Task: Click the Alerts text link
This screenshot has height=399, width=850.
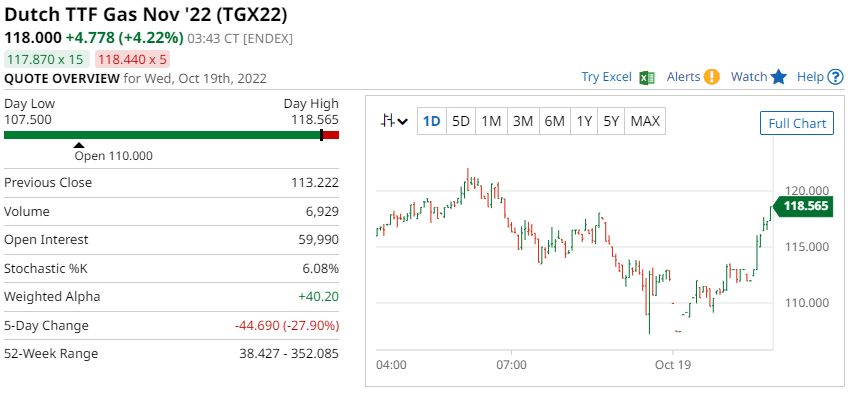Action: click(684, 77)
